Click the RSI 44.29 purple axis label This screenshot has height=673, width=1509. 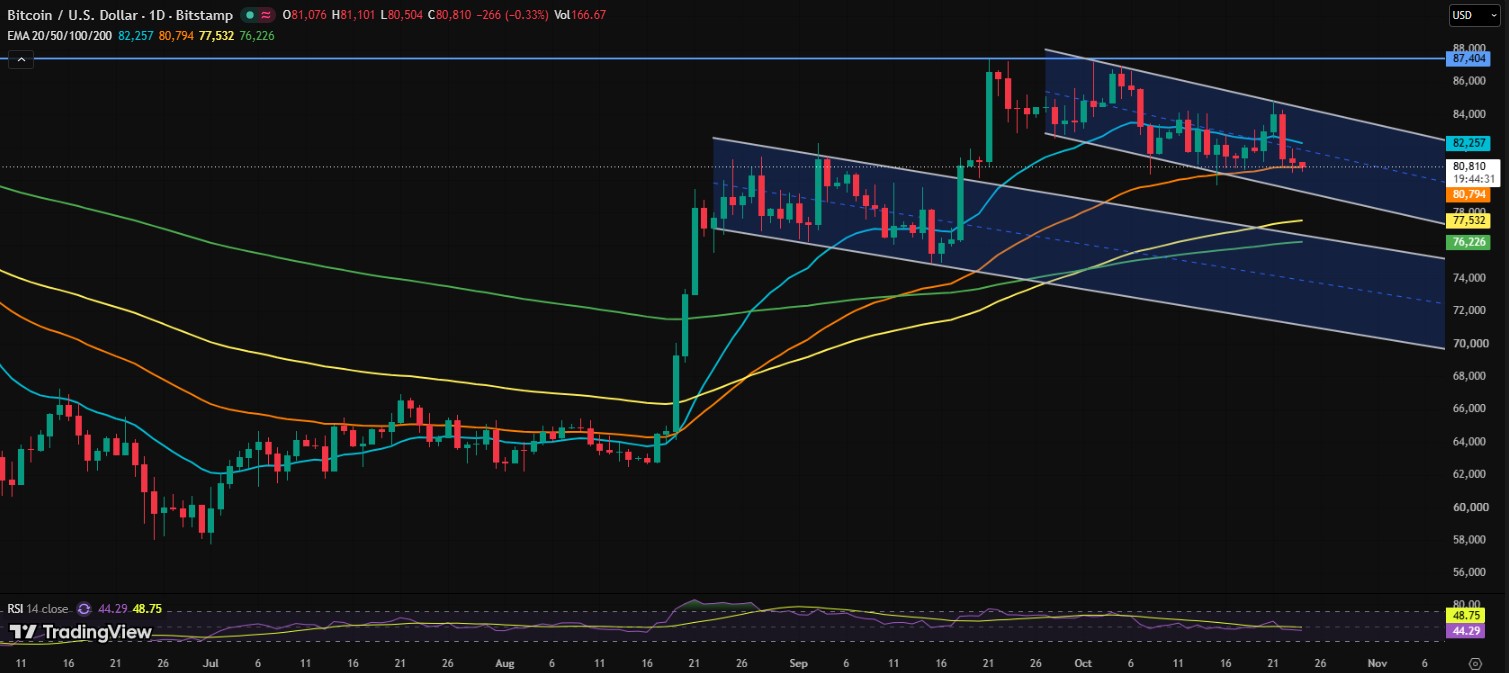tap(1467, 631)
